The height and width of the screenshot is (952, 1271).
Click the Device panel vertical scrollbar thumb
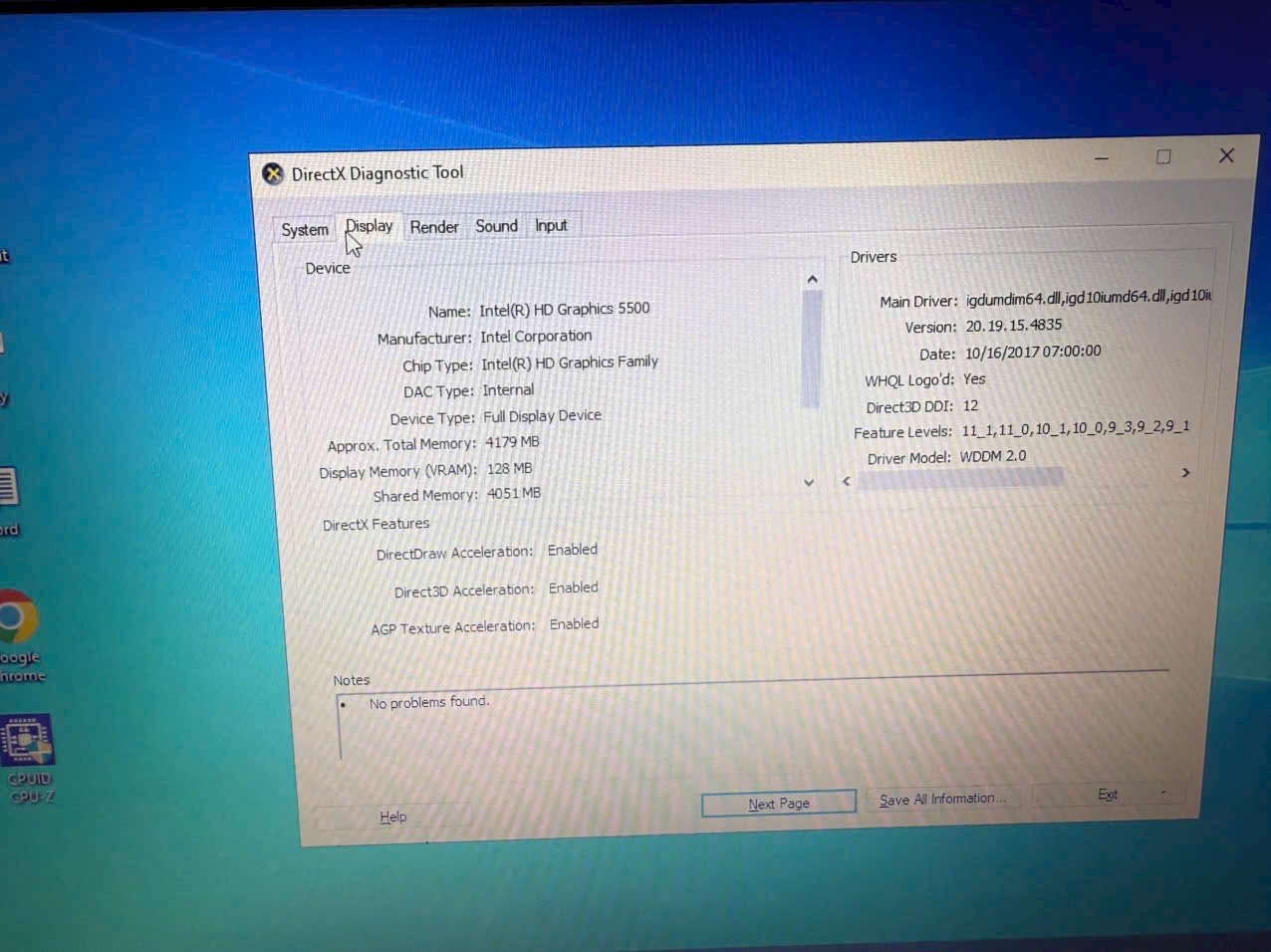[x=811, y=349]
